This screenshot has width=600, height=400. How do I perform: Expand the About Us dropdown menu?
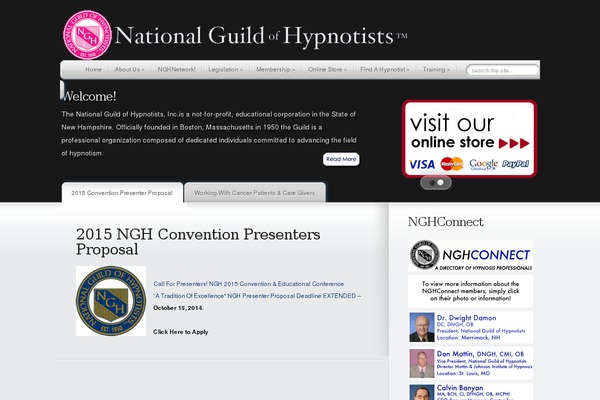[x=129, y=70]
